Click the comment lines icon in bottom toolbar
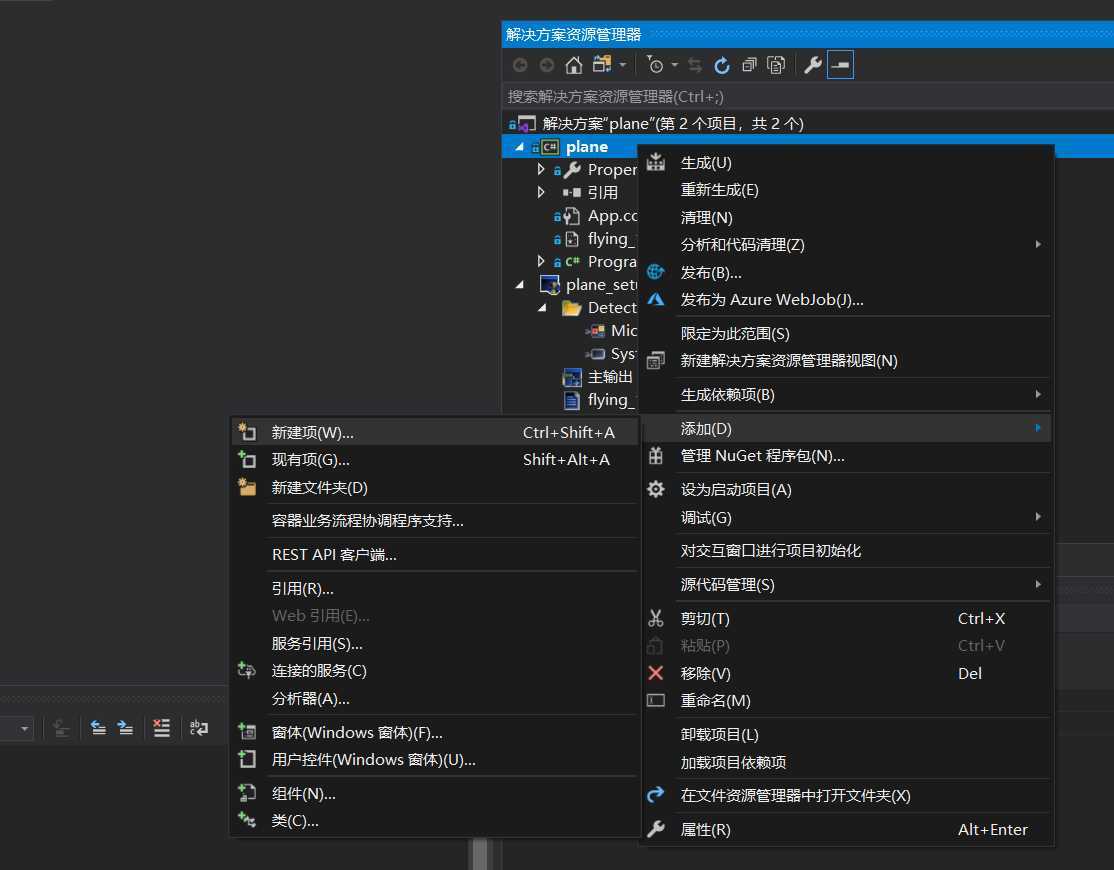Viewport: 1114px width, 870px height. (x=161, y=728)
